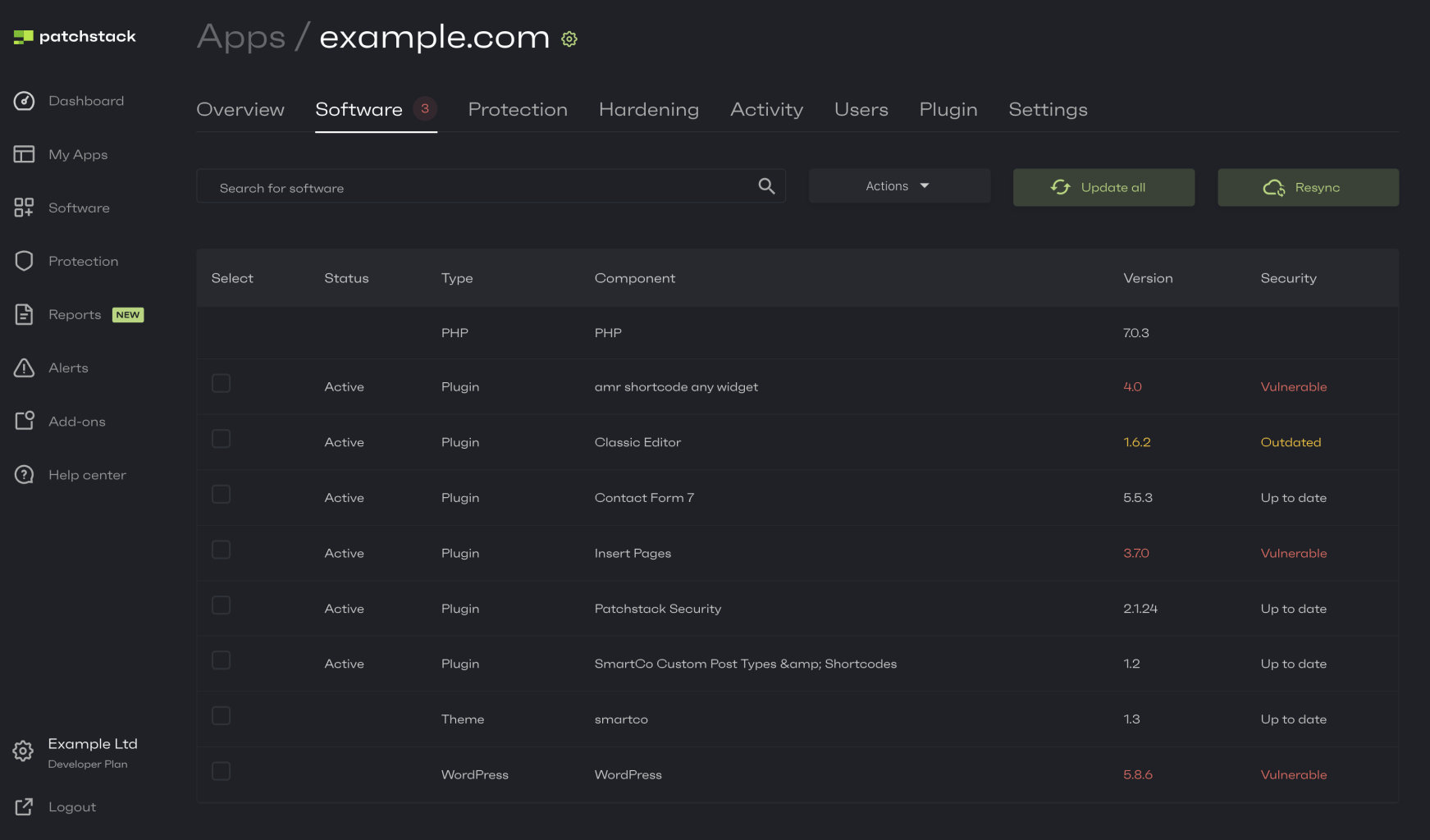Screen dimensions: 1430x840
Task: Click the My Apps layout icon
Action: pyautogui.click(x=25, y=154)
